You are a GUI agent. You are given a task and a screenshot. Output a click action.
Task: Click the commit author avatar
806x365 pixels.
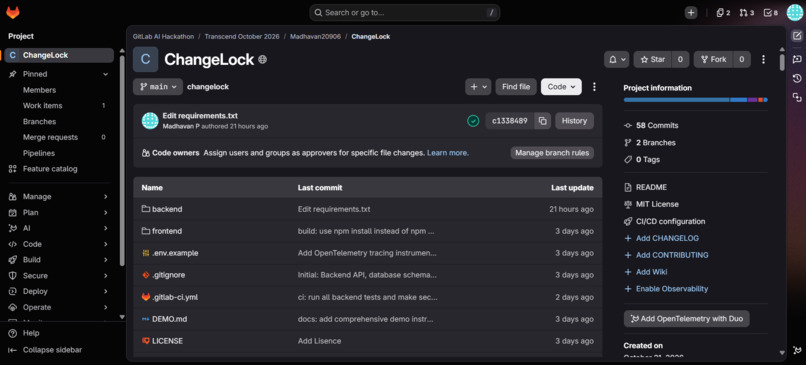[x=150, y=121]
